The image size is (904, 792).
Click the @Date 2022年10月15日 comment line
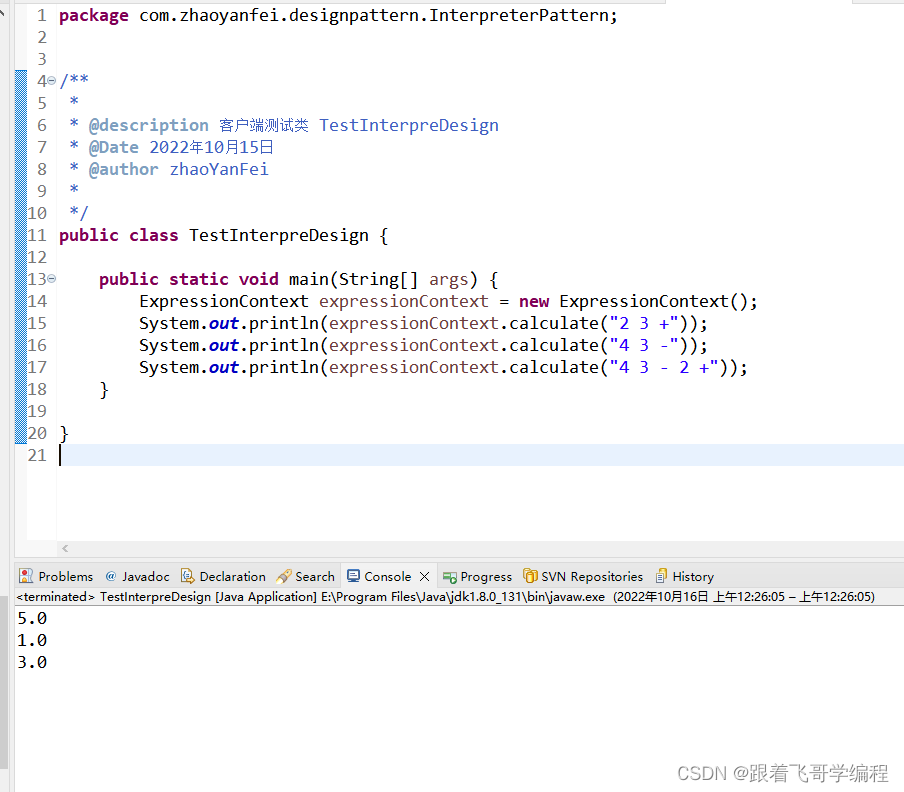[180, 148]
